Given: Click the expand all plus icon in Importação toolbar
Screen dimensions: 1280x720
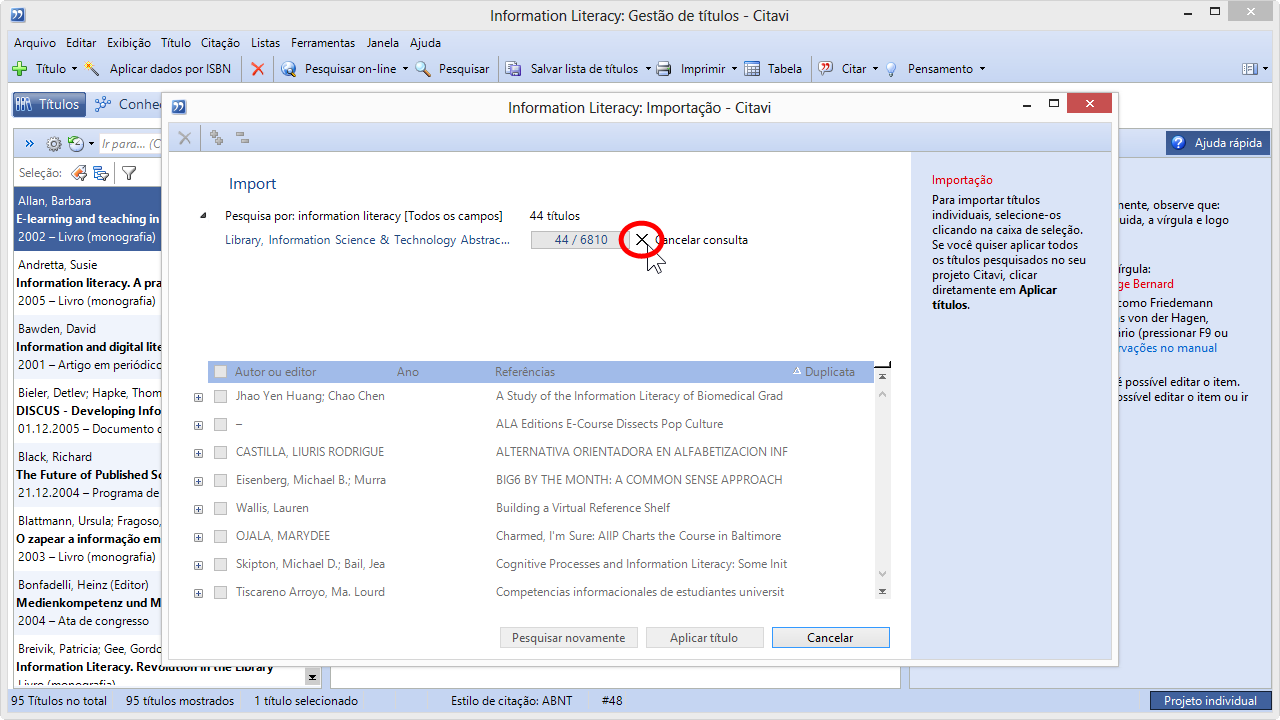Looking at the screenshot, I should pos(216,138).
